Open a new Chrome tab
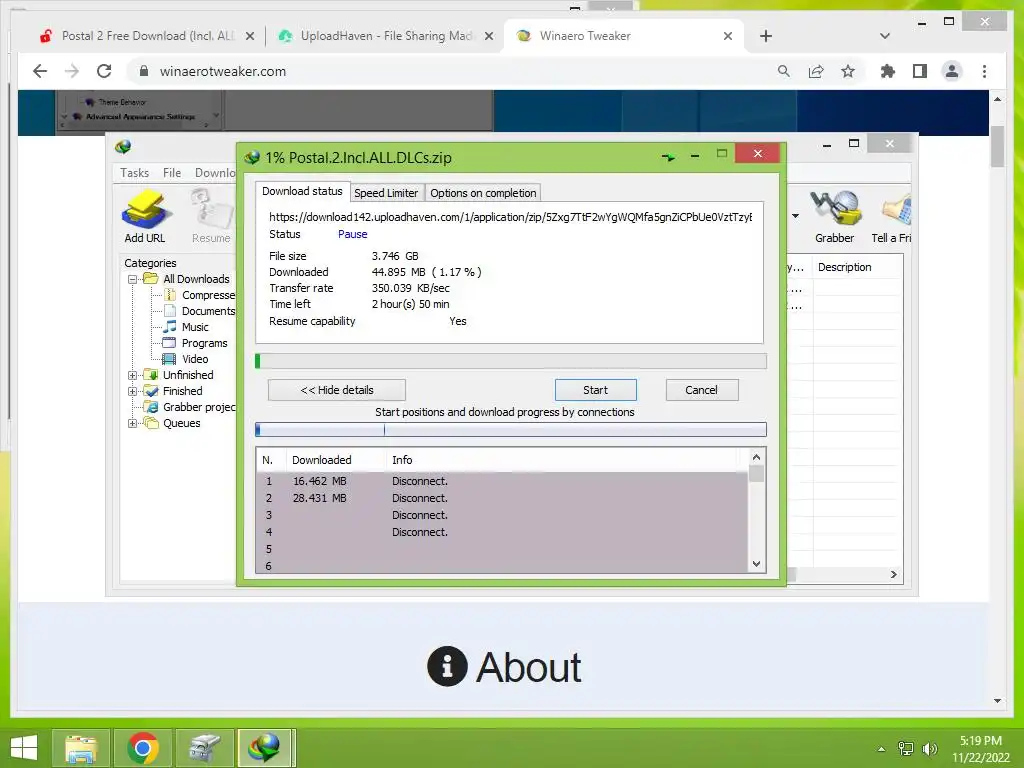 click(x=766, y=36)
